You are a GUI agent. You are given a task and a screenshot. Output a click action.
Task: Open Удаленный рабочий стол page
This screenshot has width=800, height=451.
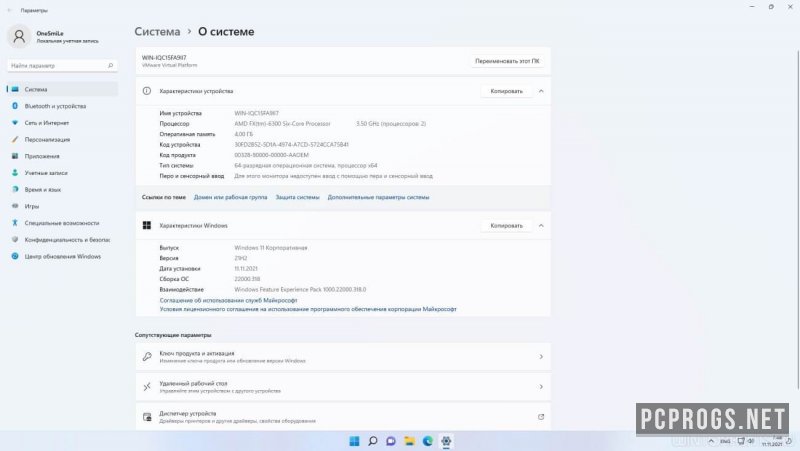click(x=343, y=387)
